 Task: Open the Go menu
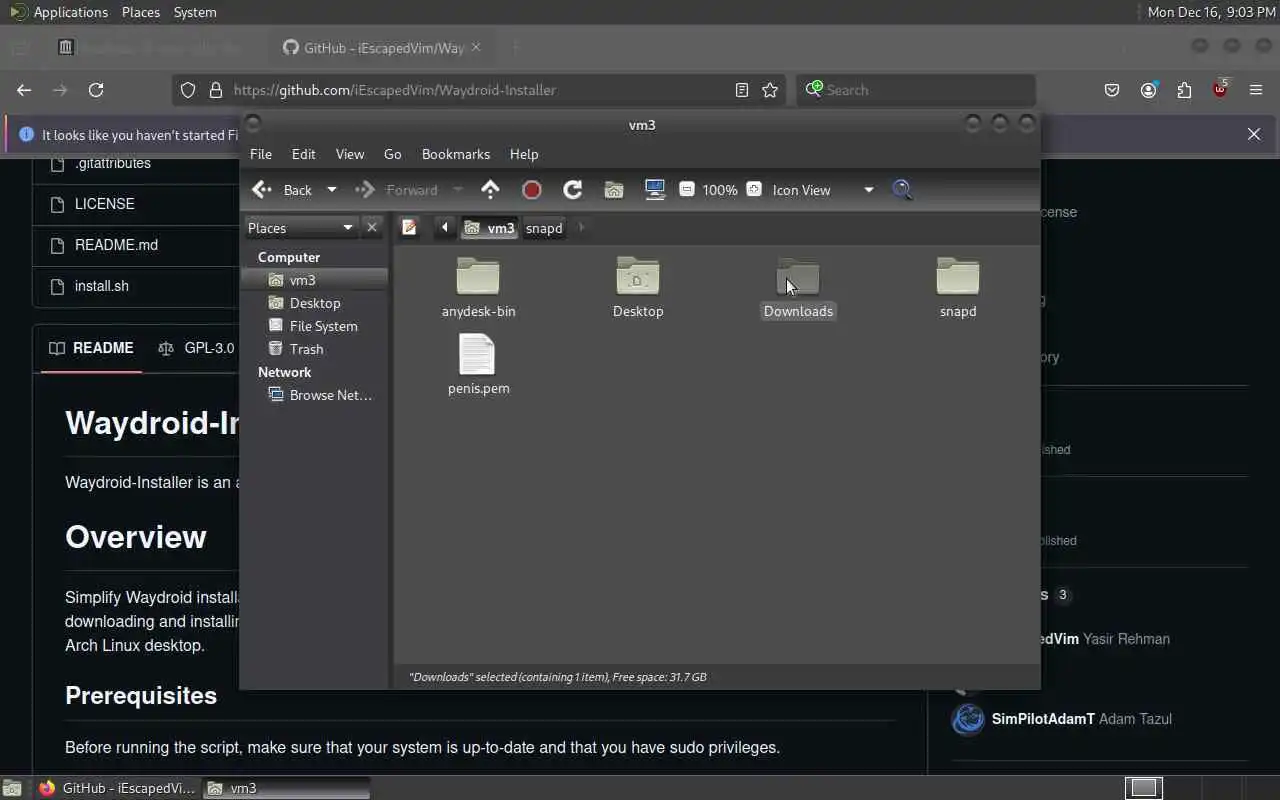click(393, 154)
